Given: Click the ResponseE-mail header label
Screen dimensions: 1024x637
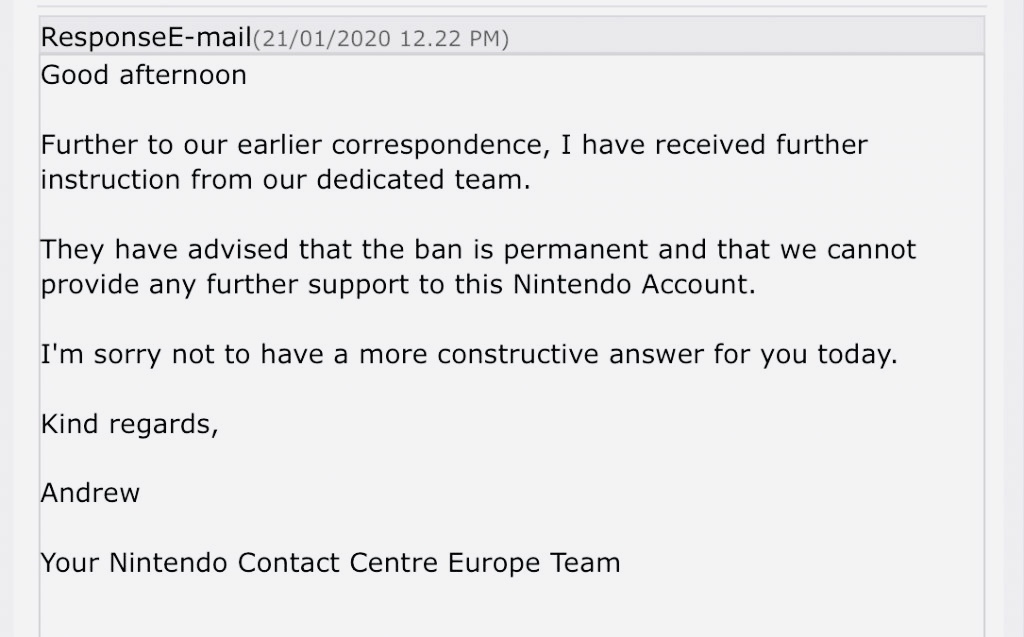Looking at the screenshot, I should pyautogui.click(x=146, y=37).
